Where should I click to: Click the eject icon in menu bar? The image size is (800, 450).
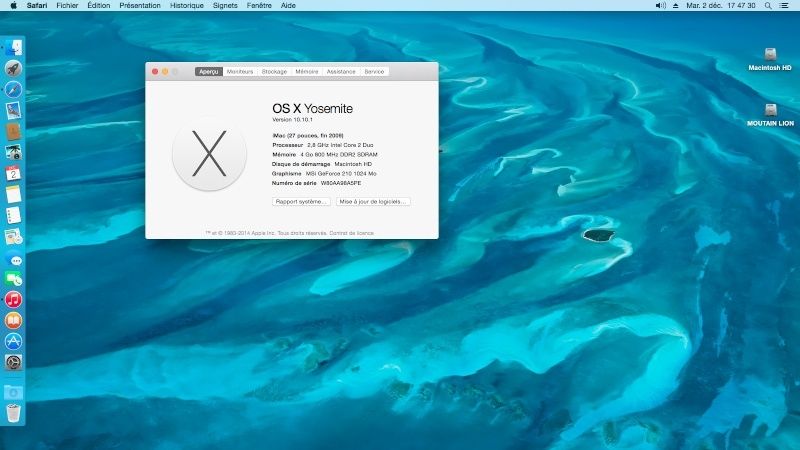pos(676,5)
